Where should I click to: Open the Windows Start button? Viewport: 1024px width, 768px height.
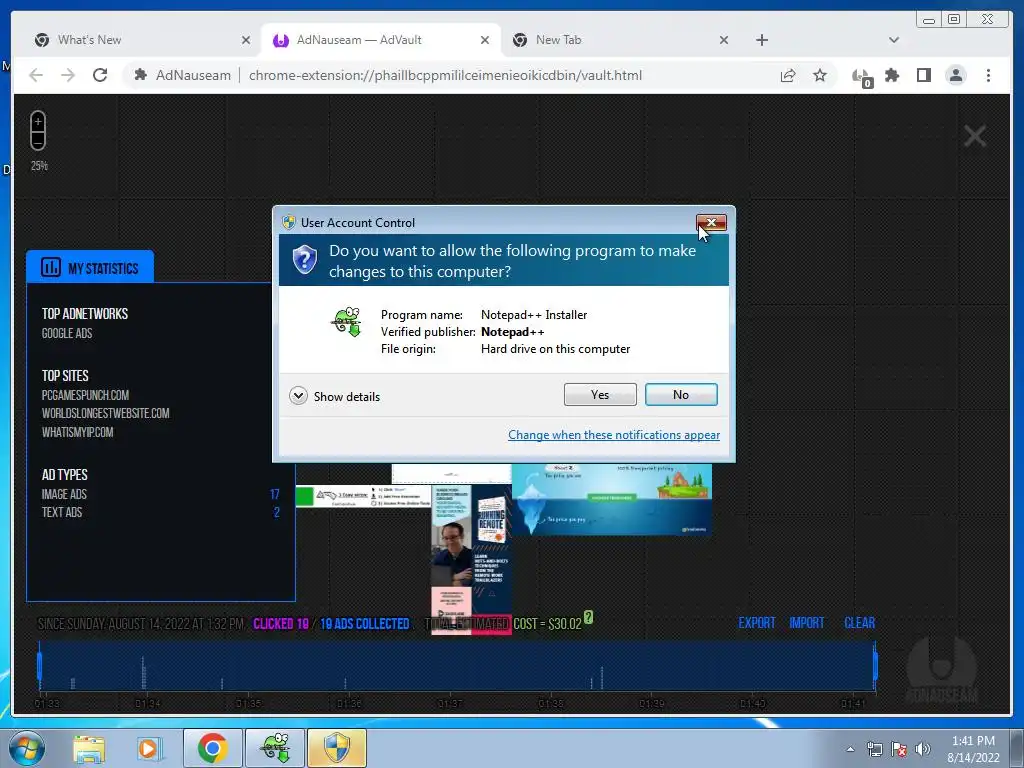tap(27, 748)
